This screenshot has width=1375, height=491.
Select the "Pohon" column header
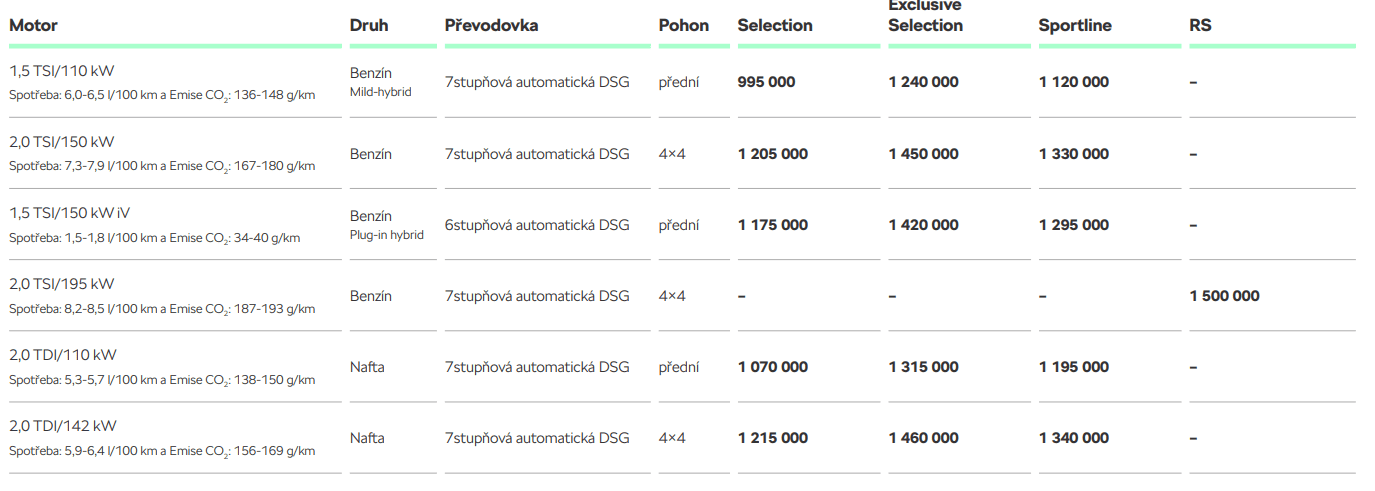coord(684,25)
